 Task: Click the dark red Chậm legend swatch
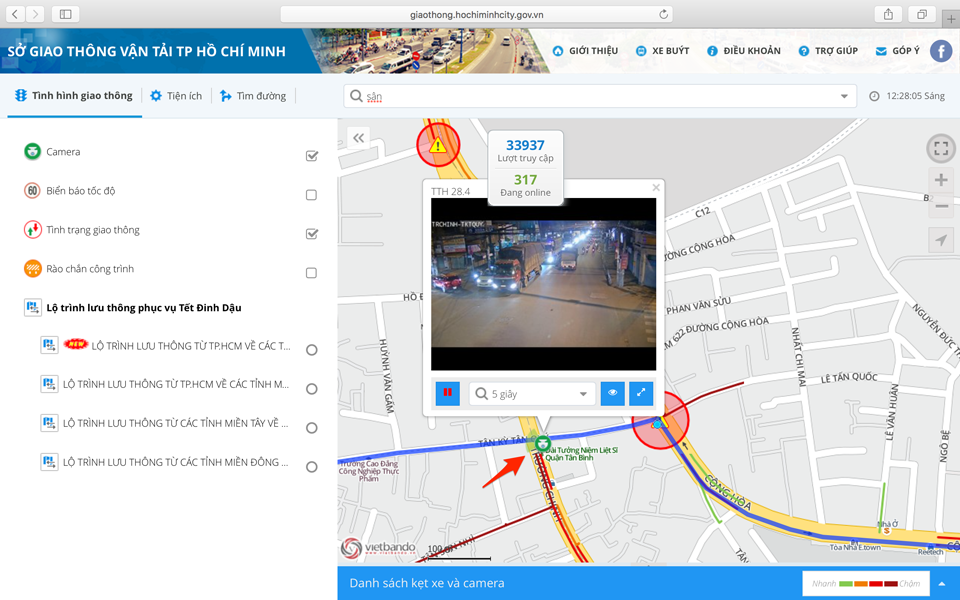click(890, 583)
